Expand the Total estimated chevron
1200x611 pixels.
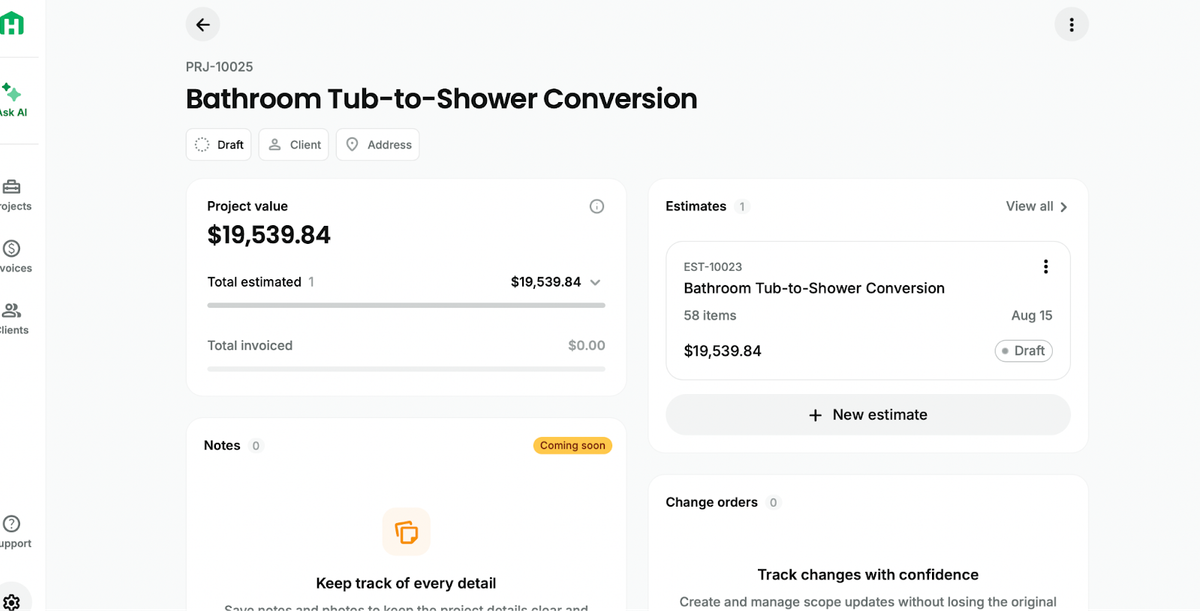(x=596, y=282)
